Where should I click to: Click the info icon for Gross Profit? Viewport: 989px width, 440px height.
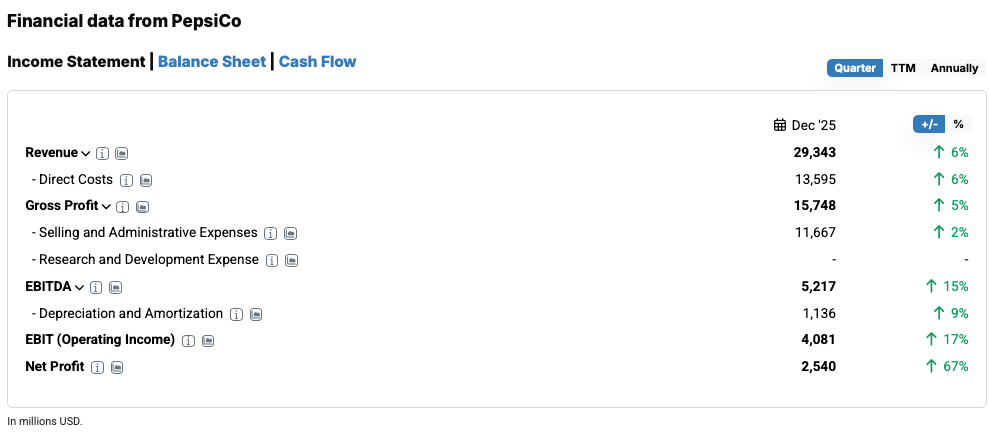[x=122, y=207]
